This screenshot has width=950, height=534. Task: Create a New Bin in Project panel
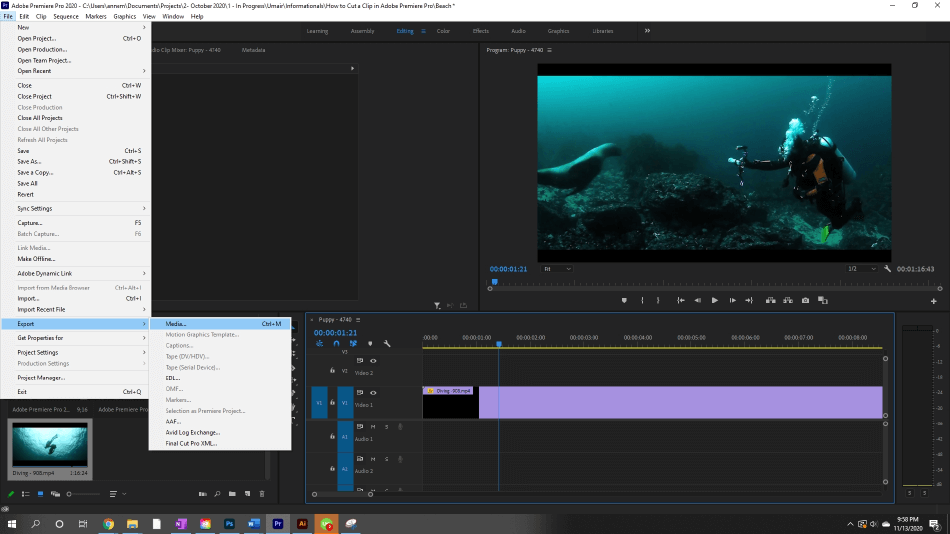pyautogui.click(x=232, y=494)
